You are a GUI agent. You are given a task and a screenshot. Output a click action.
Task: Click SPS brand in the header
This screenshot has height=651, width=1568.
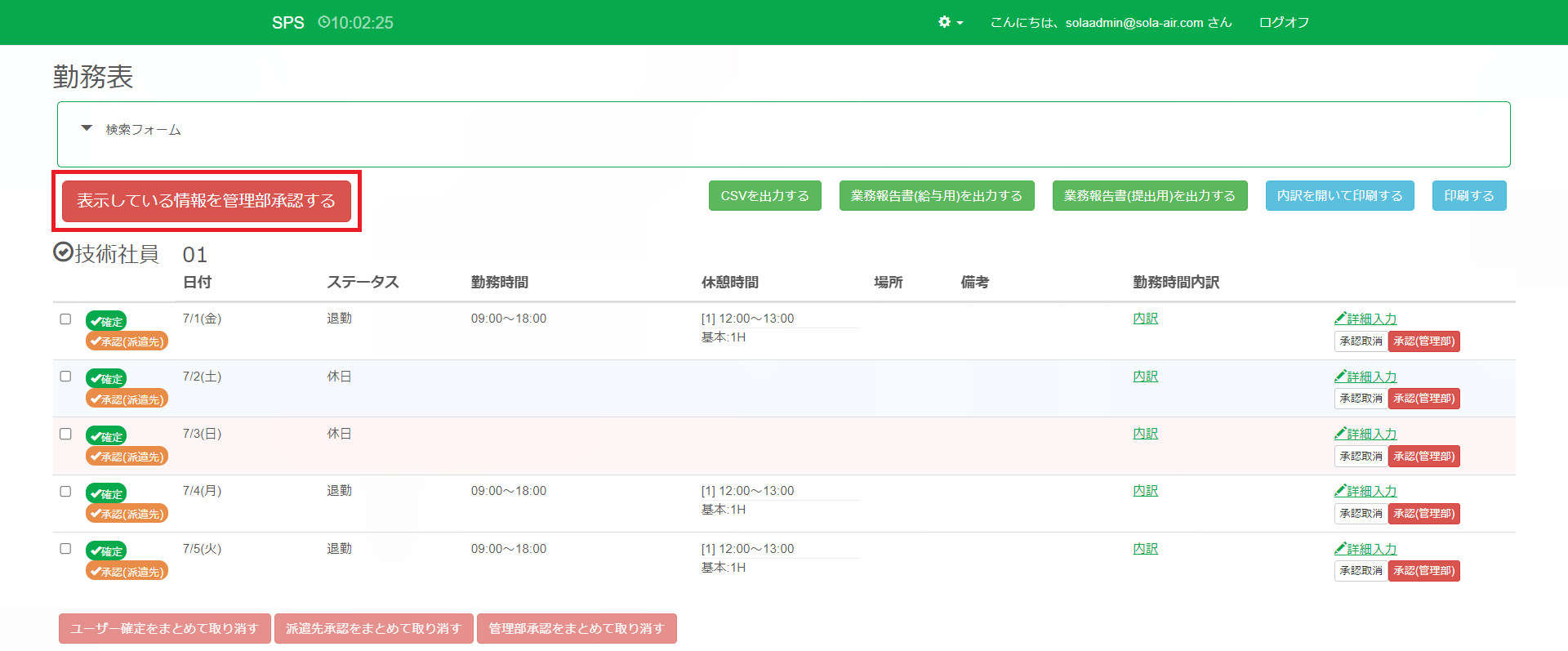(x=287, y=22)
